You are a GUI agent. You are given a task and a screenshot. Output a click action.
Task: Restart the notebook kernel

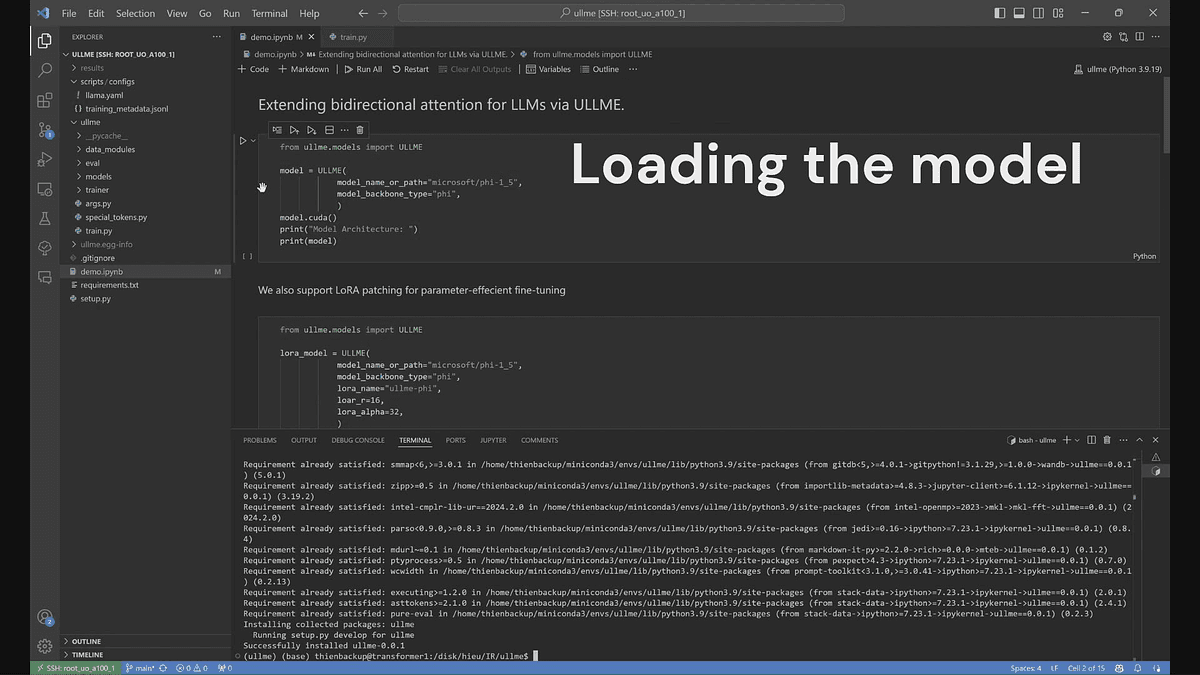pyautogui.click(x=410, y=69)
